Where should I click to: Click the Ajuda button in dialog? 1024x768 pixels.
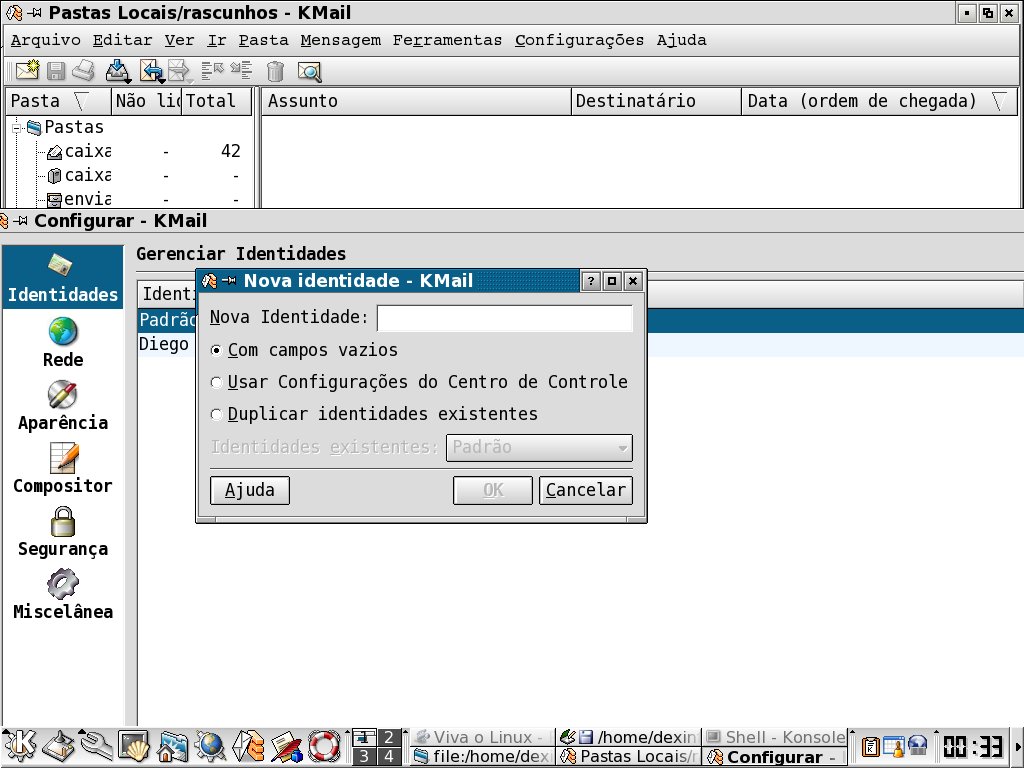point(250,491)
